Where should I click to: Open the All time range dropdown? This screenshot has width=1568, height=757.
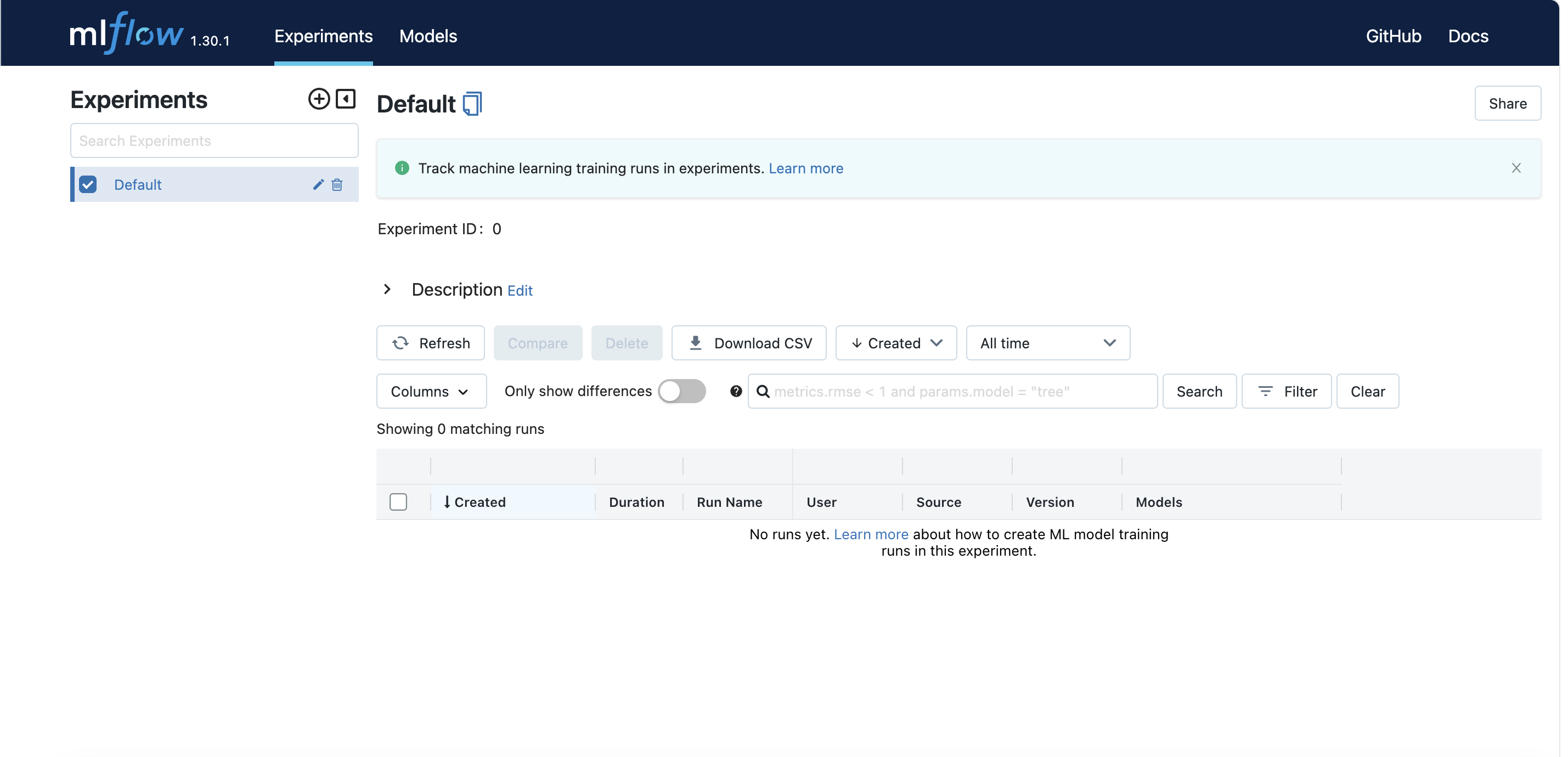click(1047, 343)
